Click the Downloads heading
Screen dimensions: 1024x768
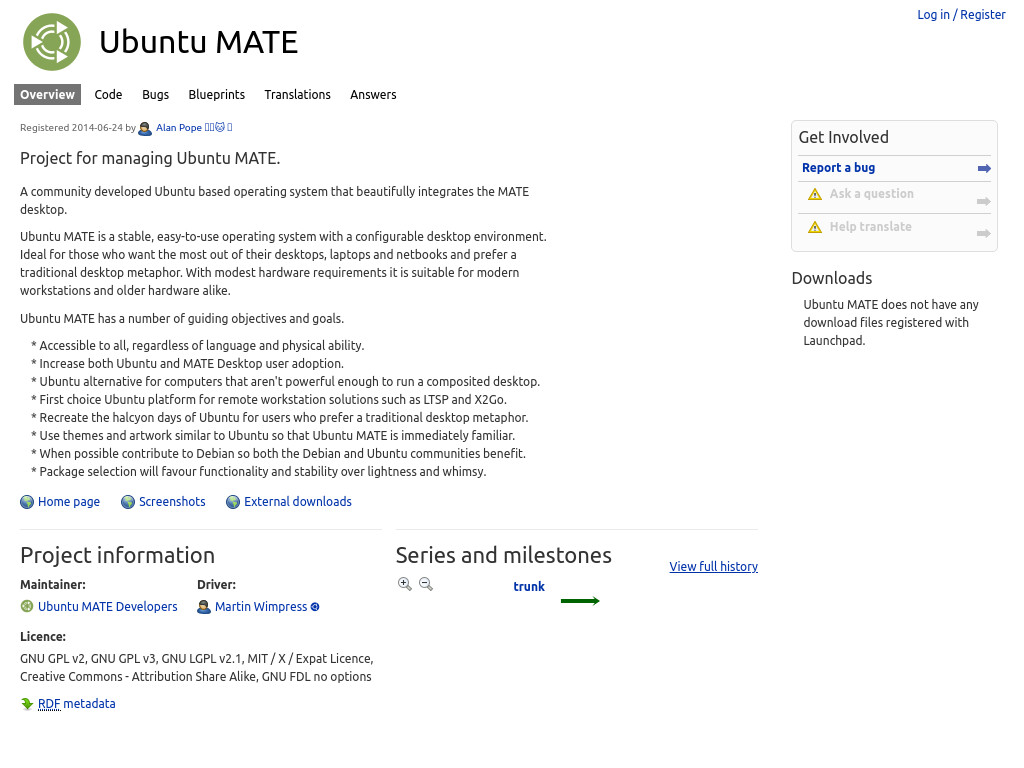pyautogui.click(x=832, y=278)
